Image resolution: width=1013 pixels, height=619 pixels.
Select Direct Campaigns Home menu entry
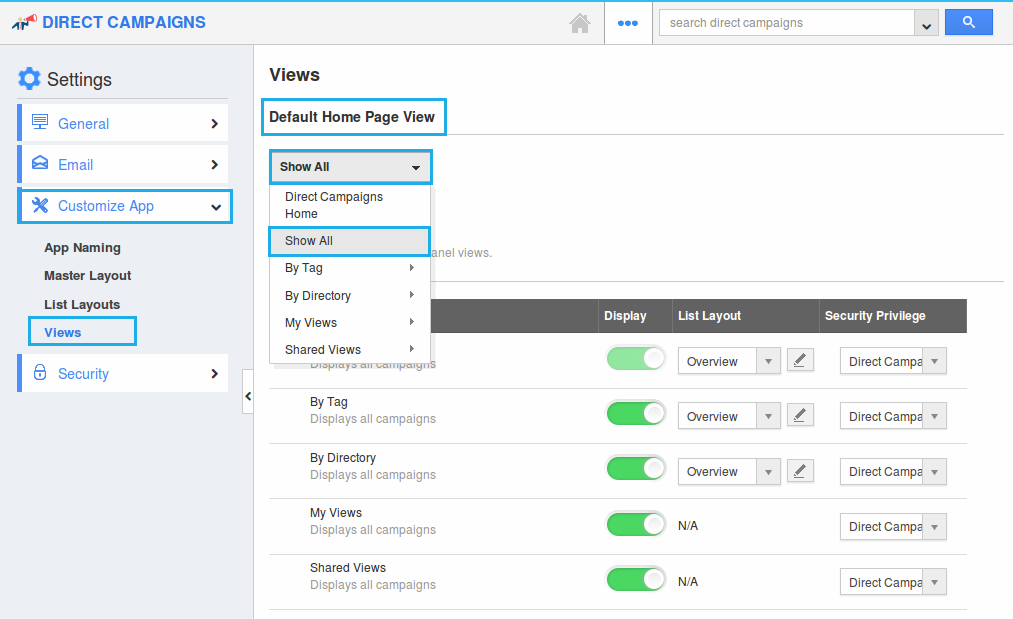coord(333,205)
